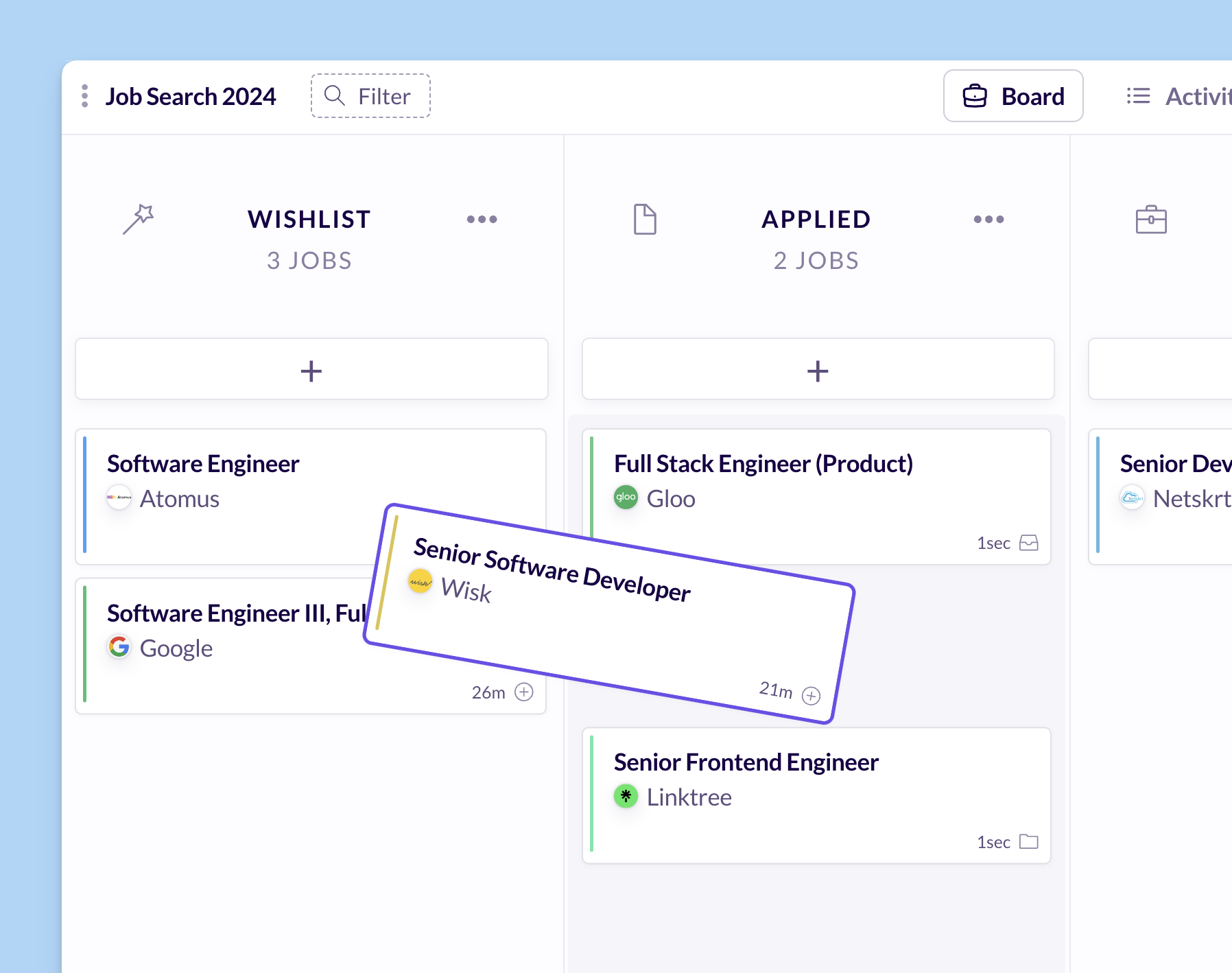Click the Atomus company logo
The height and width of the screenshot is (973, 1232).
pos(119,497)
